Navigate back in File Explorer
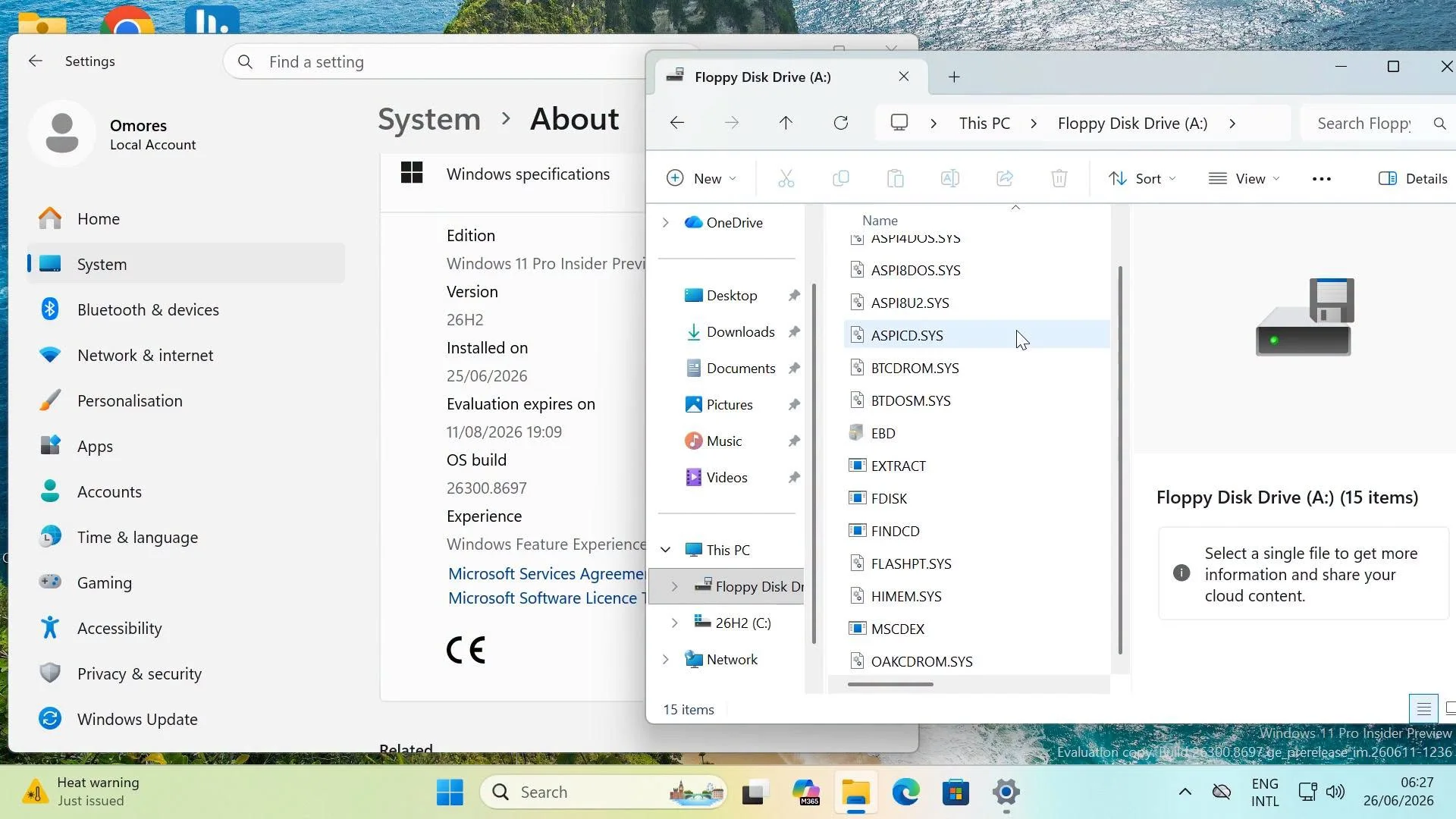 tap(676, 123)
